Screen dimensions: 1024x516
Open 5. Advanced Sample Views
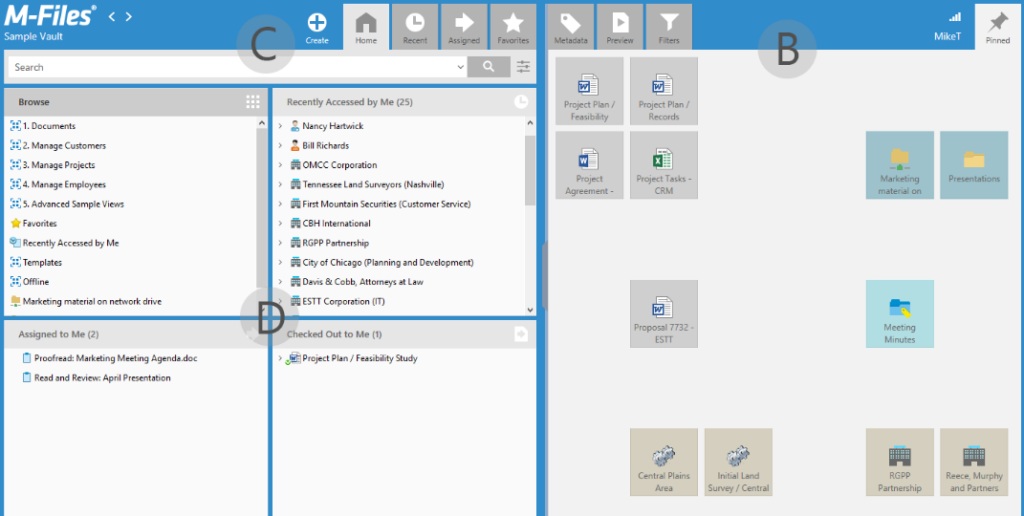click(67, 204)
